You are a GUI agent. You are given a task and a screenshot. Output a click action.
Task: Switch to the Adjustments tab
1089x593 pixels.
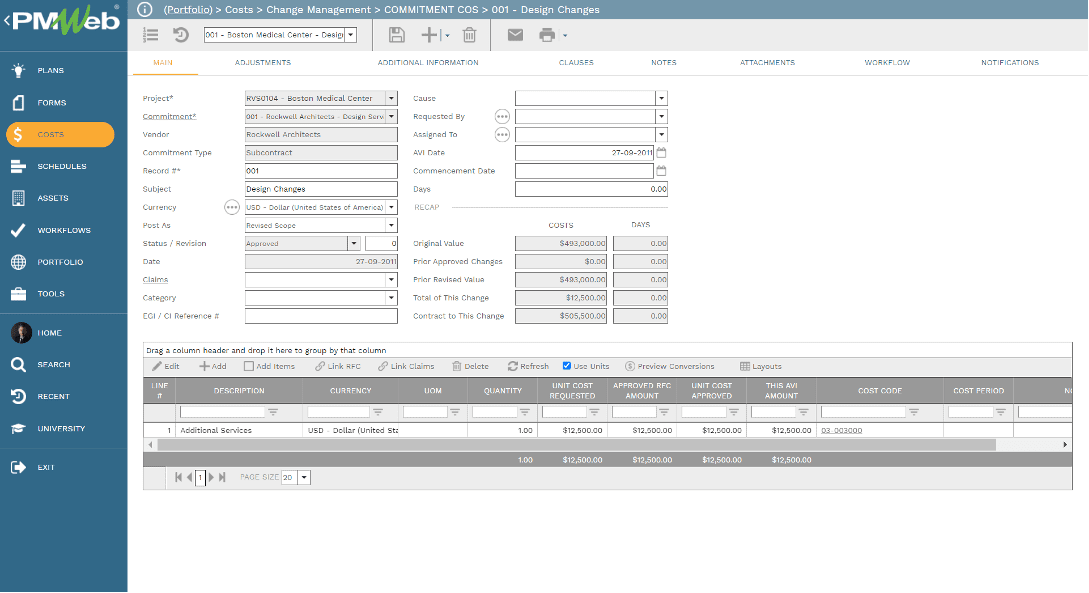tap(262, 62)
